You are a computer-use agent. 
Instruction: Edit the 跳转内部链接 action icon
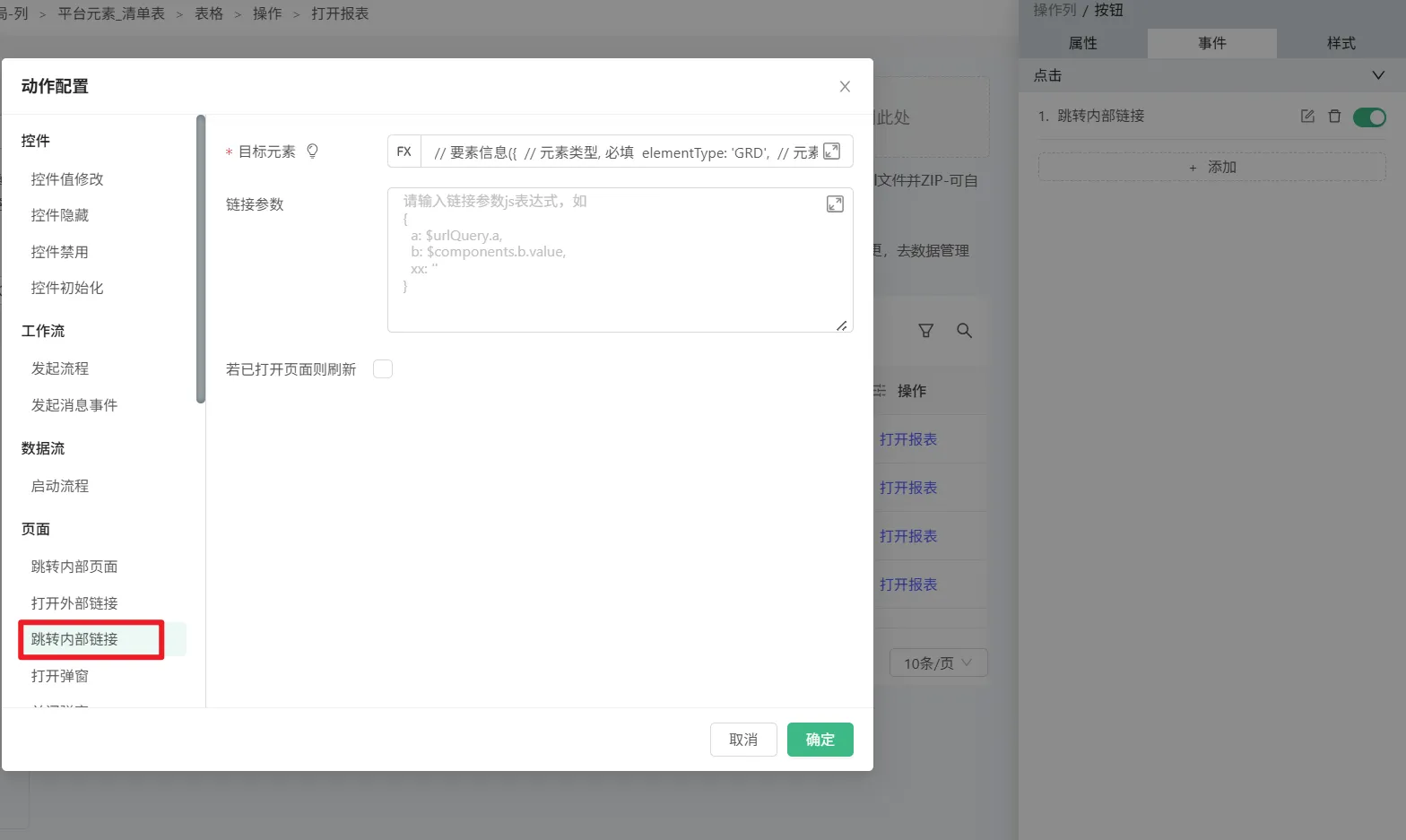1307,117
